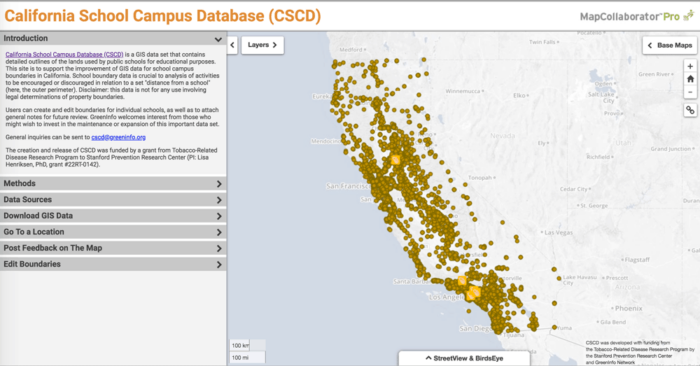Viewport: 700px width, 366px height.
Task: Expand the Data Sources section
Action: [113, 200]
